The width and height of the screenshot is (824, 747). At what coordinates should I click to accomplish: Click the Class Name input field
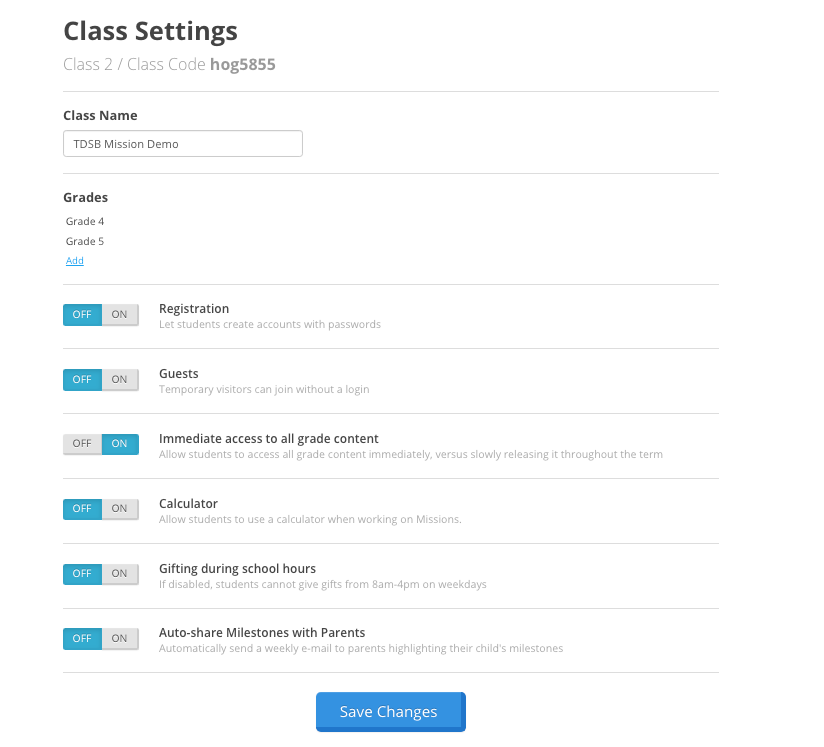pos(182,143)
